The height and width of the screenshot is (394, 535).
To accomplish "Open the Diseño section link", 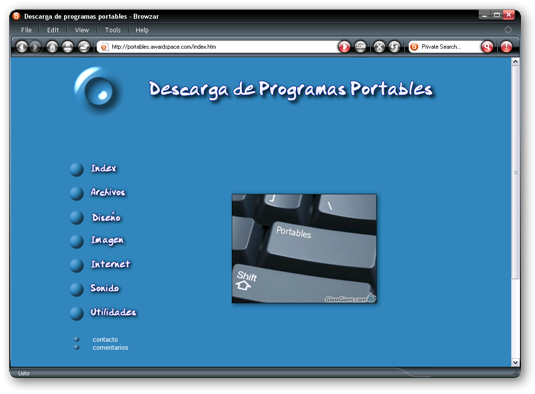I will coord(106,217).
